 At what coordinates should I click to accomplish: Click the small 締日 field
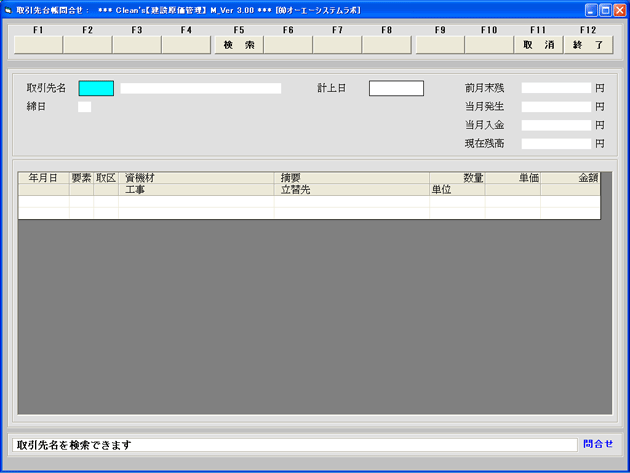pyautogui.click(x=85, y=107)
